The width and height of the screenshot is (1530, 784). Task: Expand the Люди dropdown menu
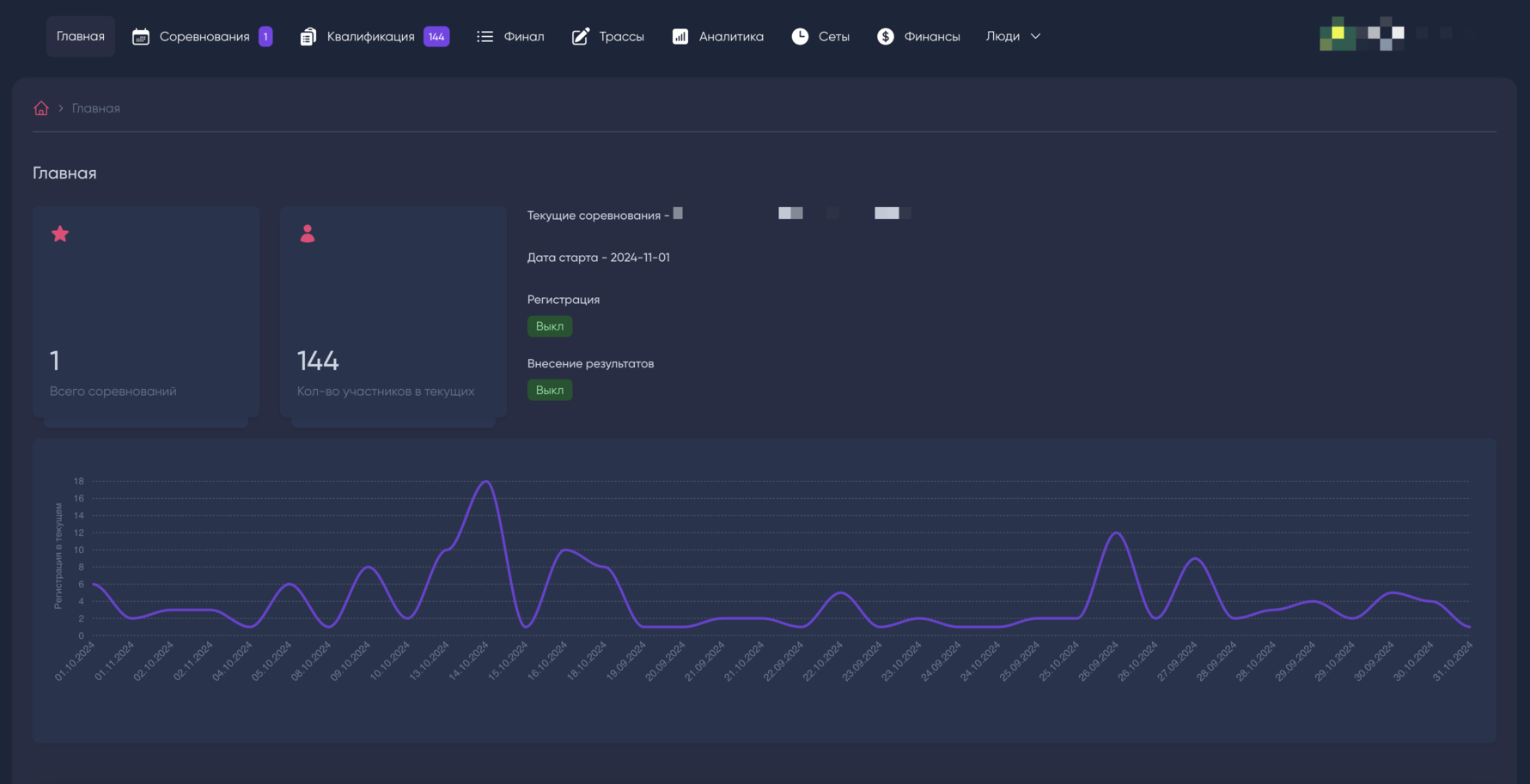click(1003, 36)
